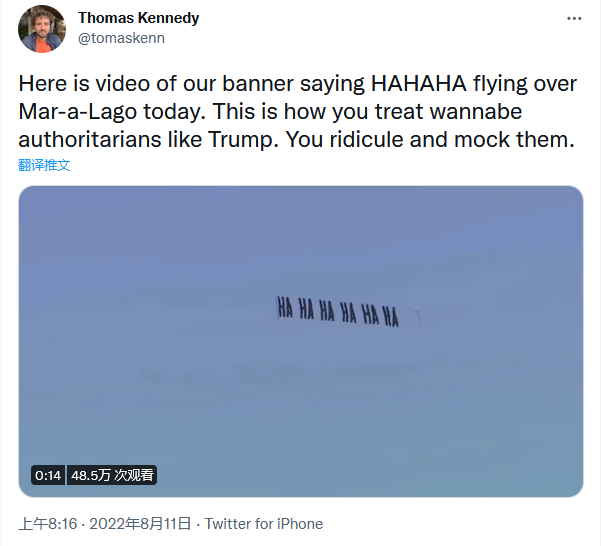Image resolution: width=601 pixels, height=546 pixels.
Task: Open the Twitter for iPhone source link
Action: [264, 524]
